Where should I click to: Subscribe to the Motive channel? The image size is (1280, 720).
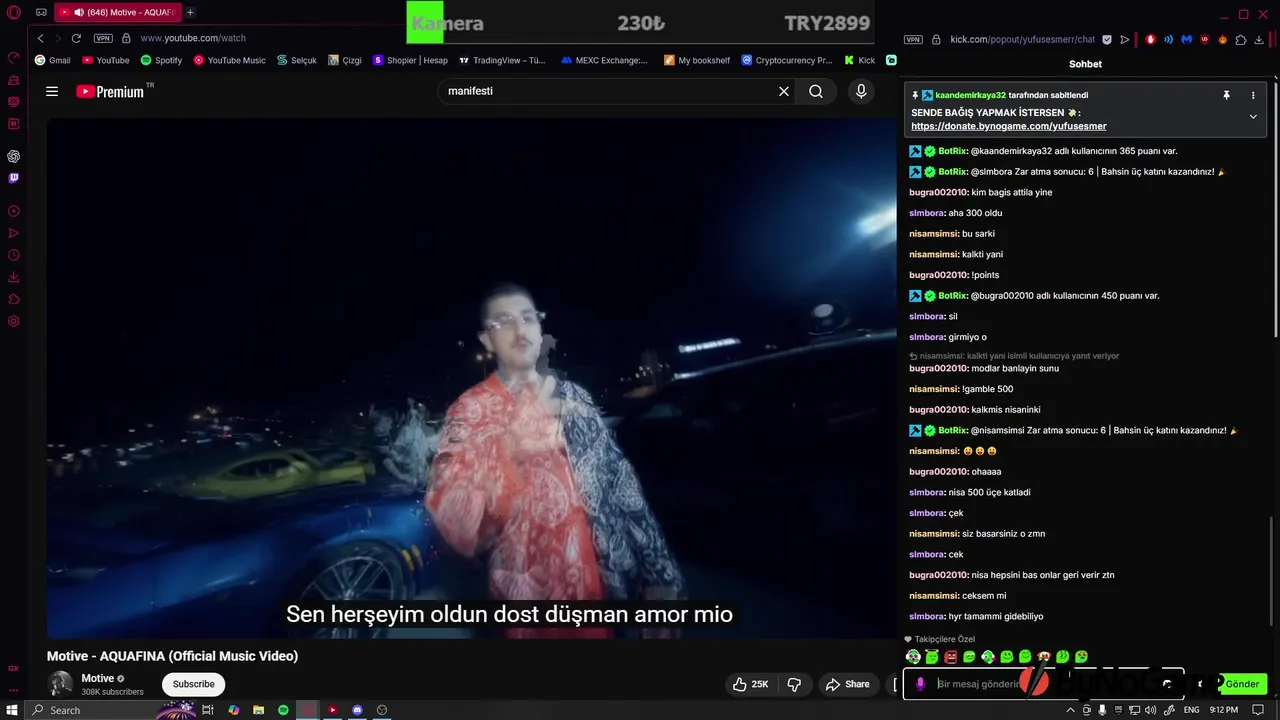[x=193, y=684]
